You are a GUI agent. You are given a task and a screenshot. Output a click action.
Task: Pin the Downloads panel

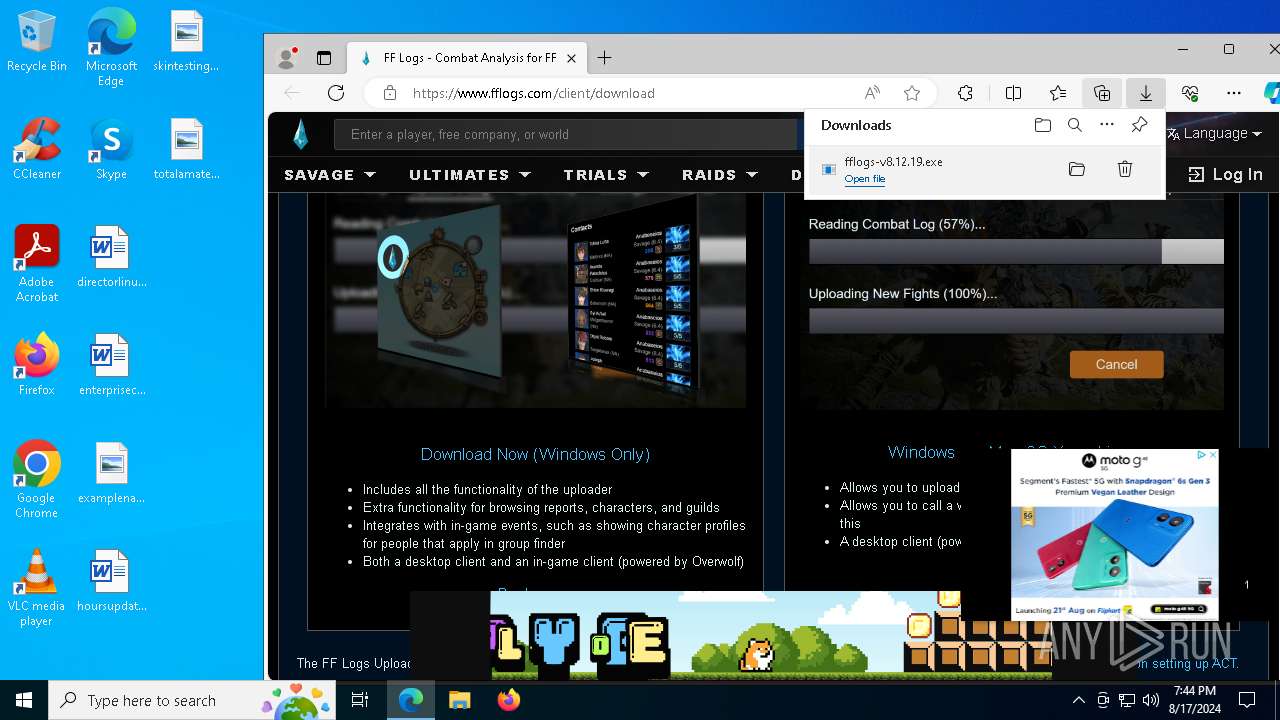pos(1139,125)
